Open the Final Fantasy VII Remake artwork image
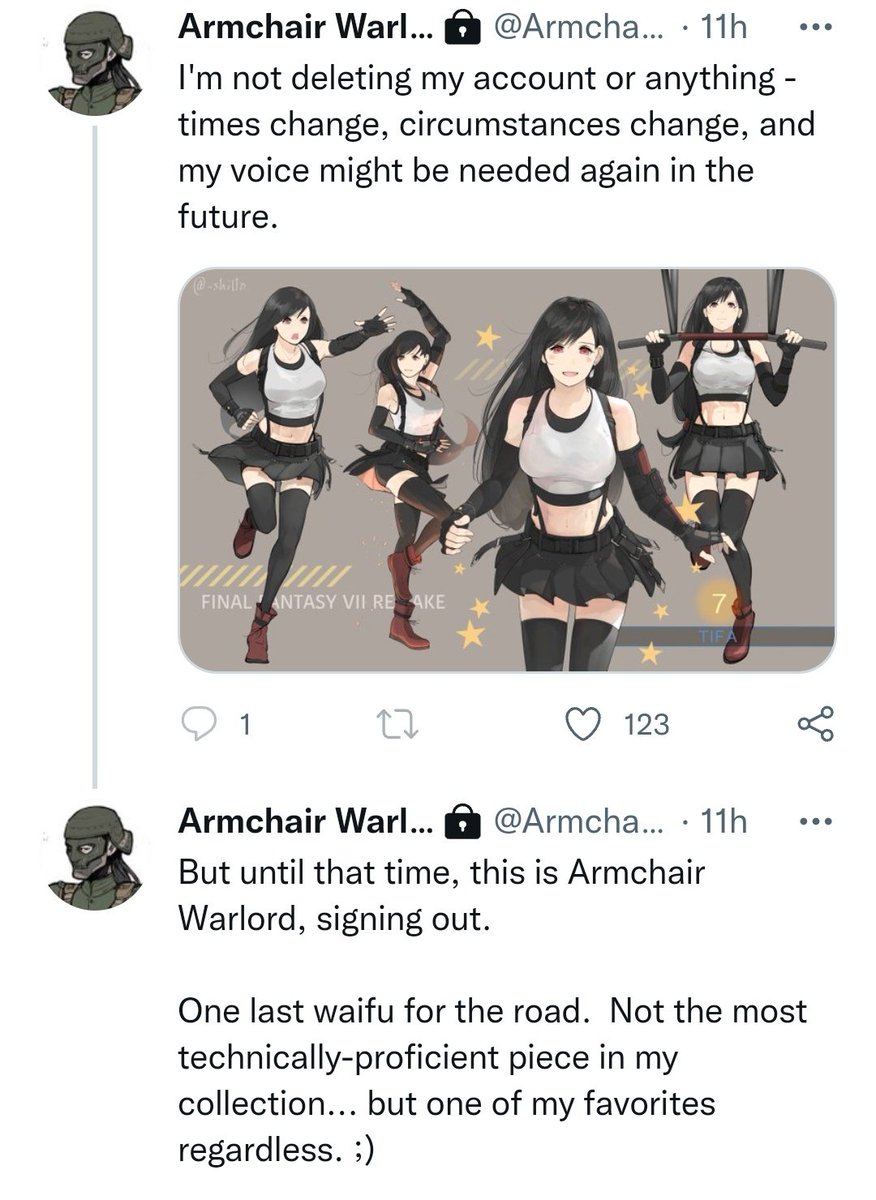This screenshot has width=876, height=1200. tap(507, 470)
